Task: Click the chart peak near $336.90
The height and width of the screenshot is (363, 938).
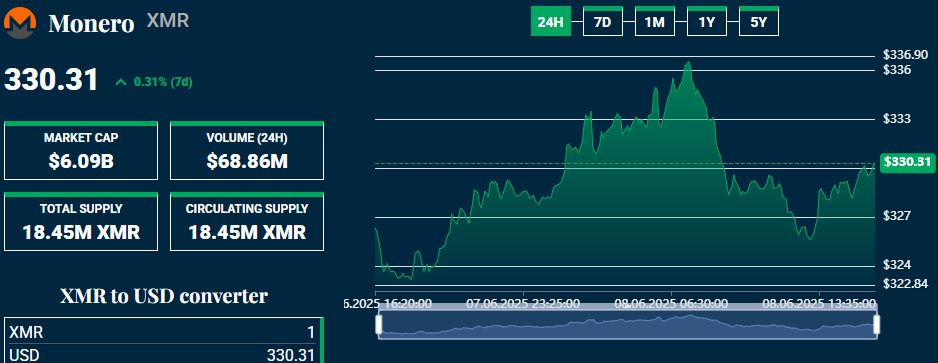Action: click(x=689, y=62)
